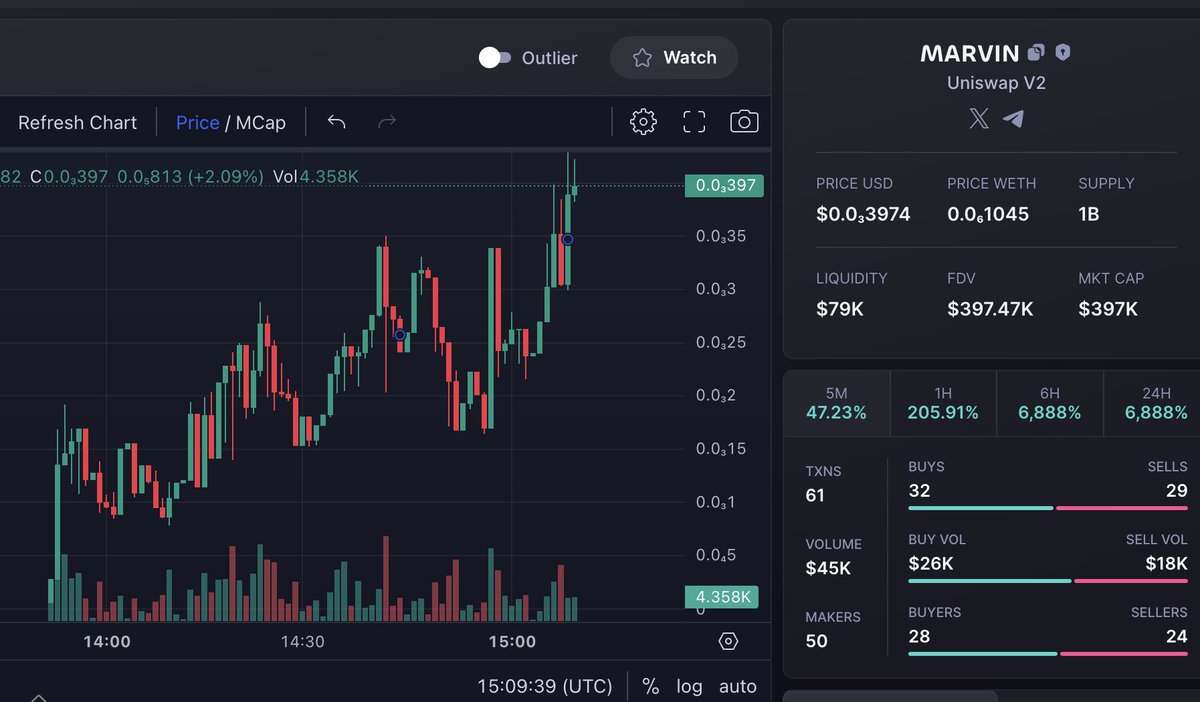Image resolution: width=1200 pixels, height=702 pixels.
Task: Click the BUYERS count 28
Action: point(919,636)
